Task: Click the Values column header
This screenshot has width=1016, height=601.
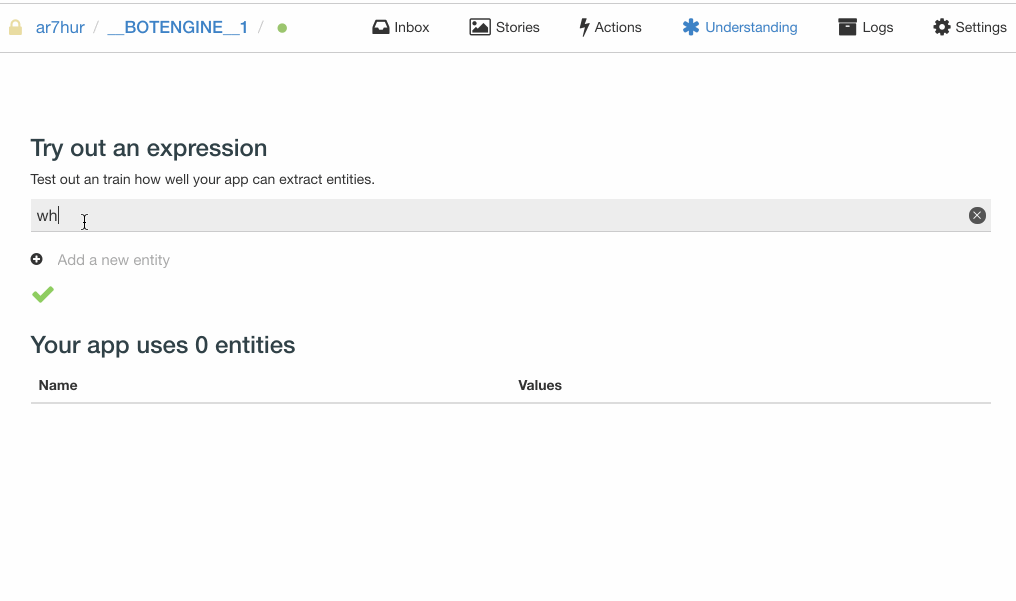Action: [x=540, y=385]
